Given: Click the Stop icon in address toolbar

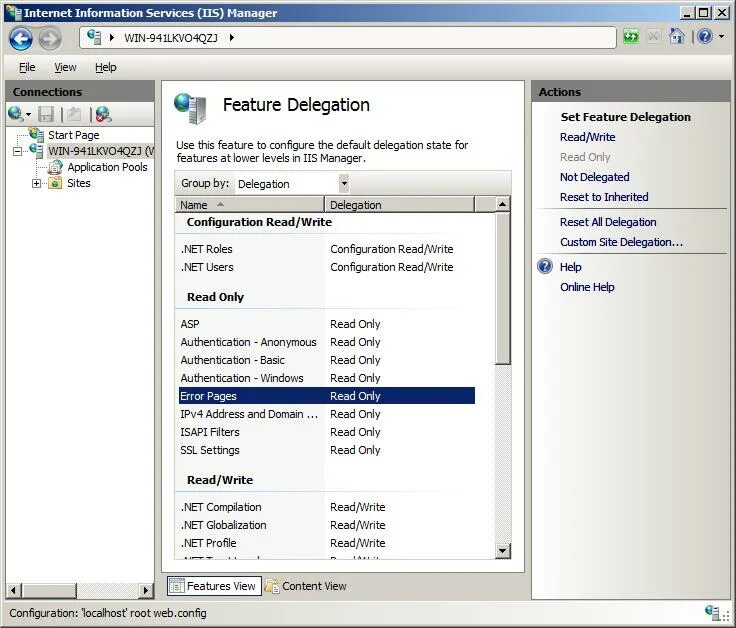Looking at the screenshot, I should (653, 36).
